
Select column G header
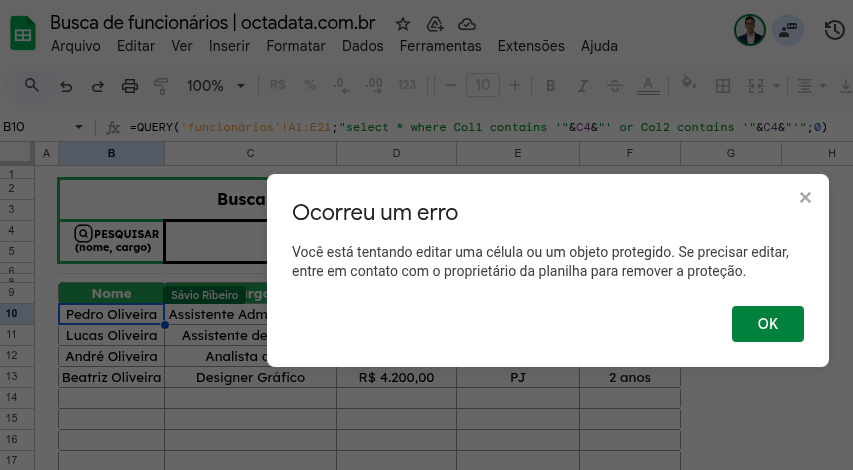click(731, 153)
